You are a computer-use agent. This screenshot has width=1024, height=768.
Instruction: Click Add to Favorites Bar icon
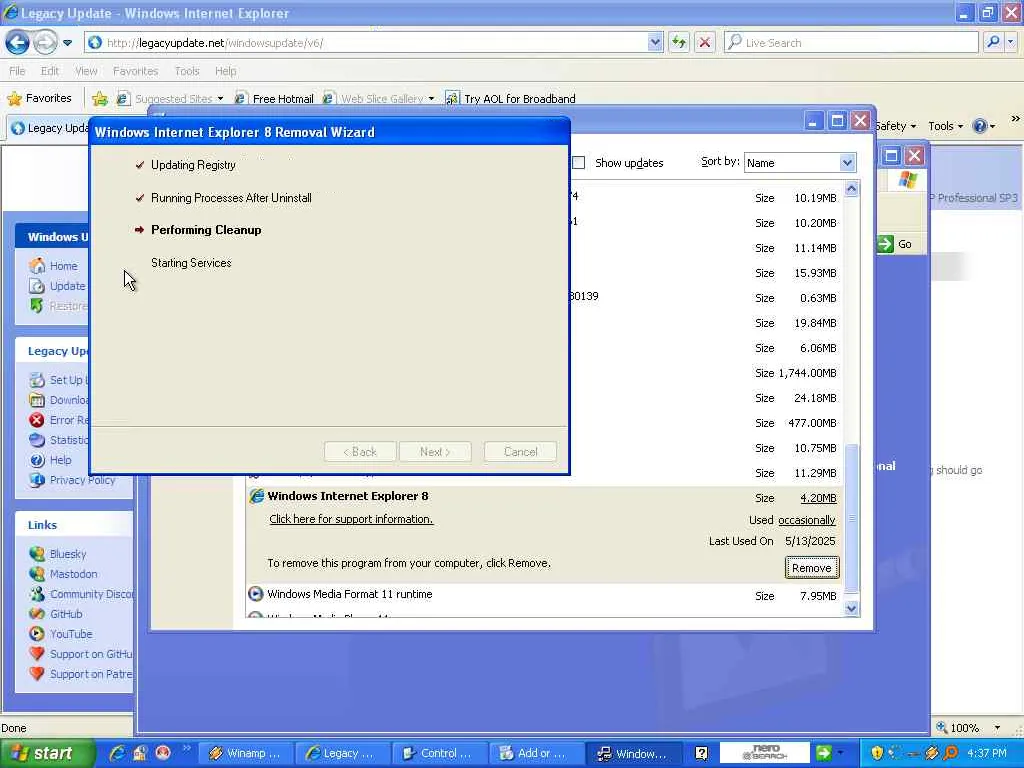point(100,99)
